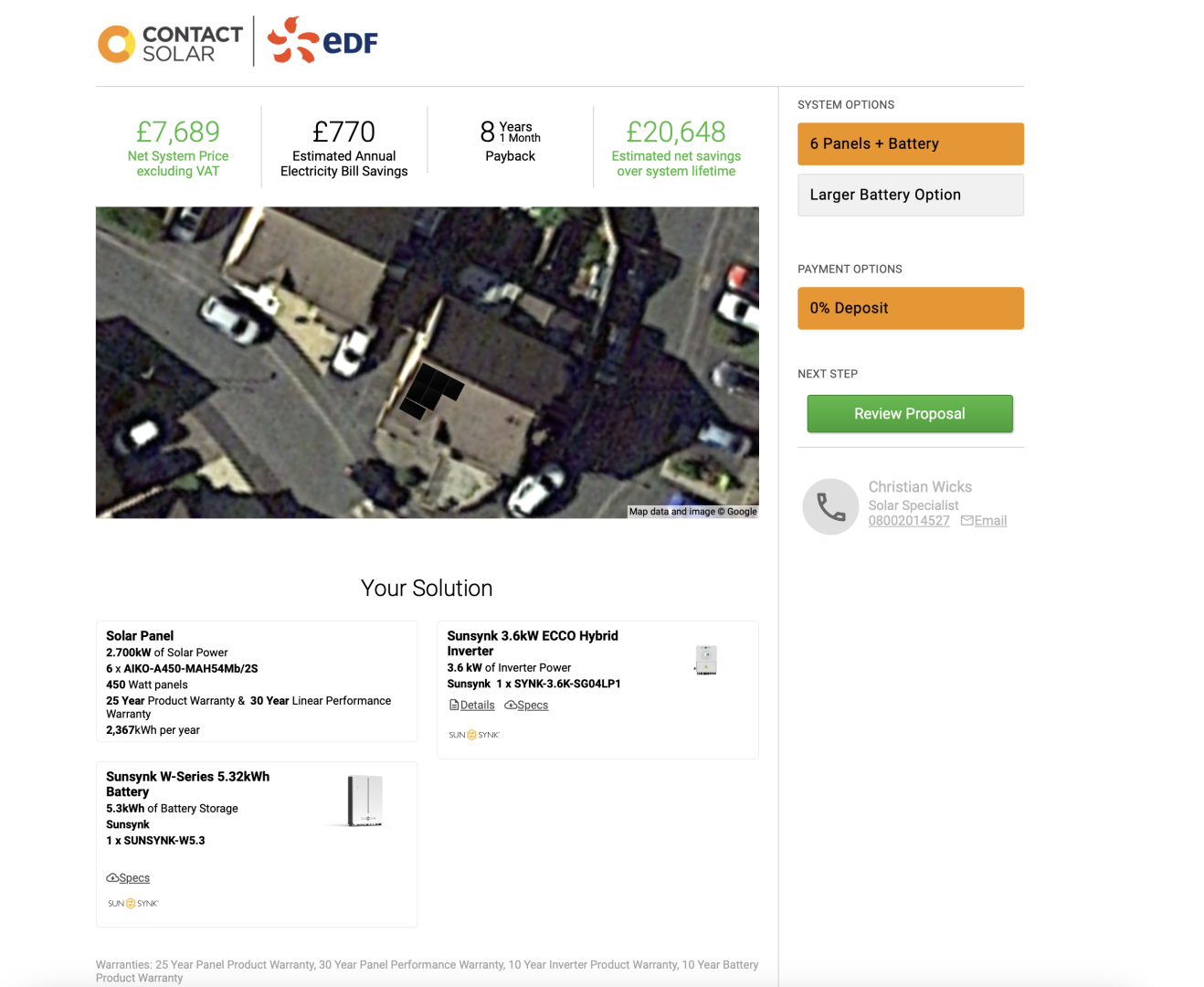Screen dimensions: 1204x987
Task: Click the Sunsynk logo in the battery card
Action: coord(133,904)
